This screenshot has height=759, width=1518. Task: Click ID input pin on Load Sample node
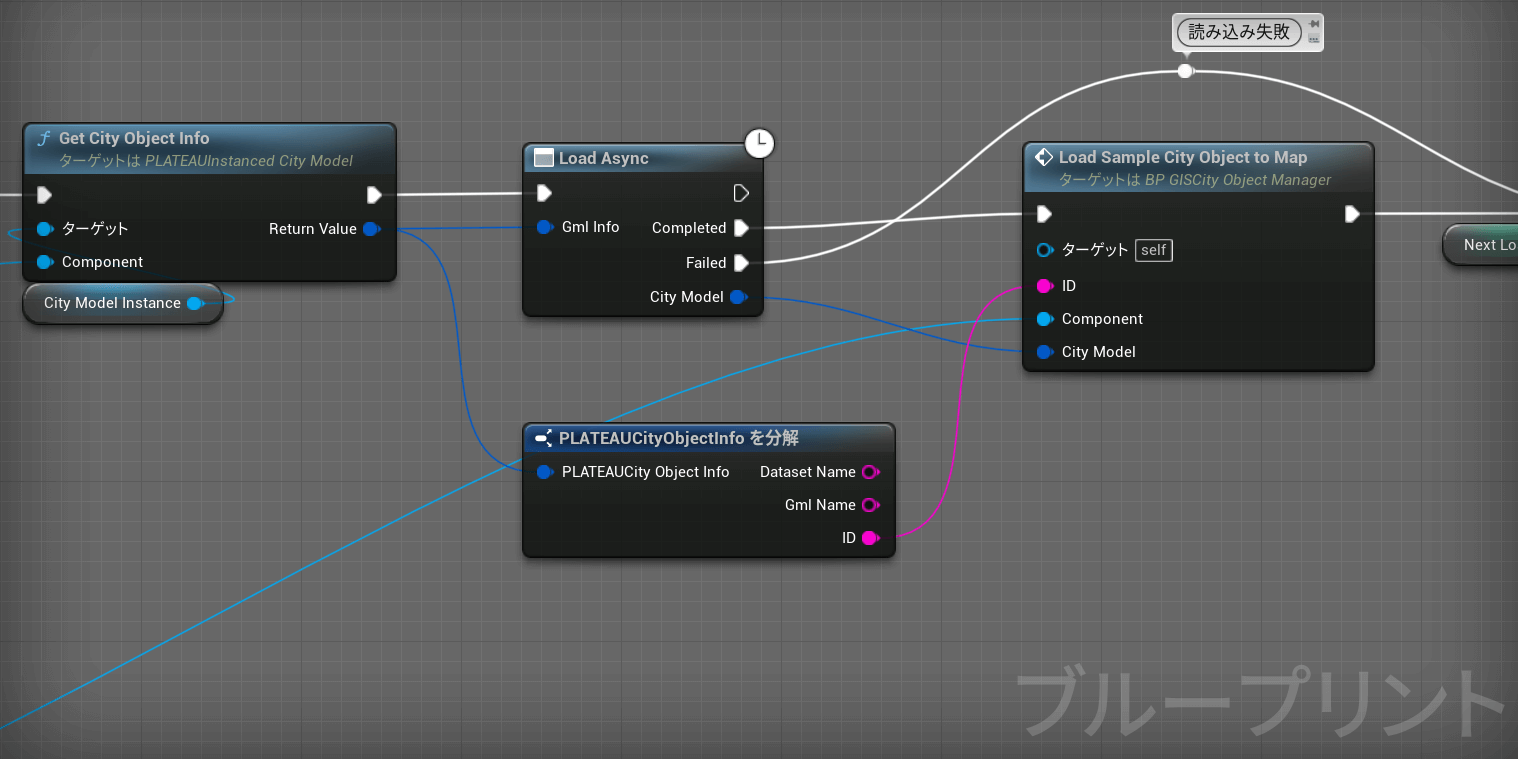[x=1045, y=286]
